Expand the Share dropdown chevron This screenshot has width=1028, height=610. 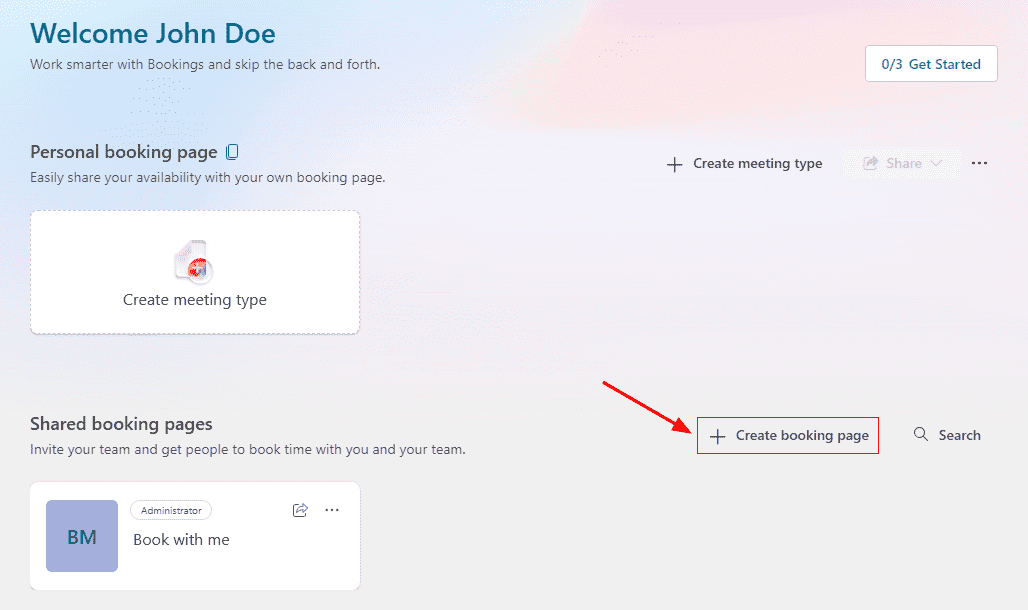click(936, 163)
